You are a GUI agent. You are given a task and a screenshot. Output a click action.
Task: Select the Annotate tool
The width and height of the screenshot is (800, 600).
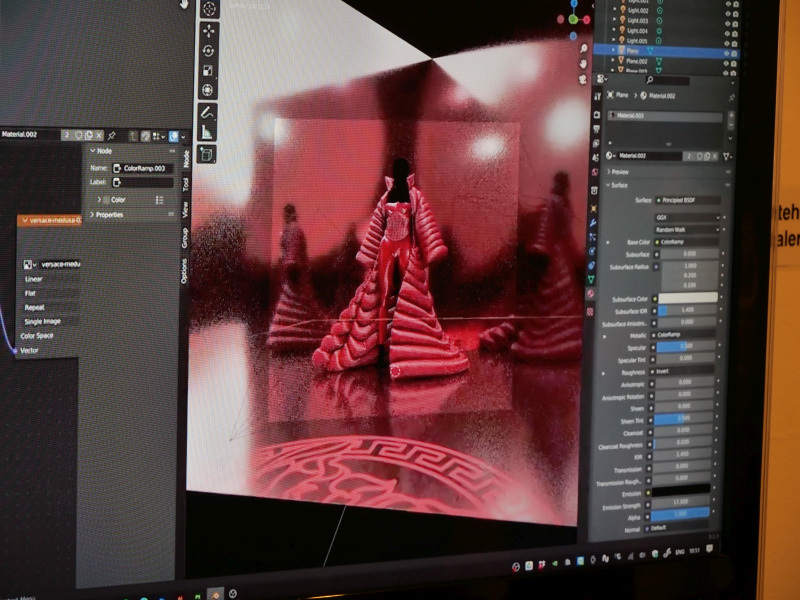pos(207,112)
